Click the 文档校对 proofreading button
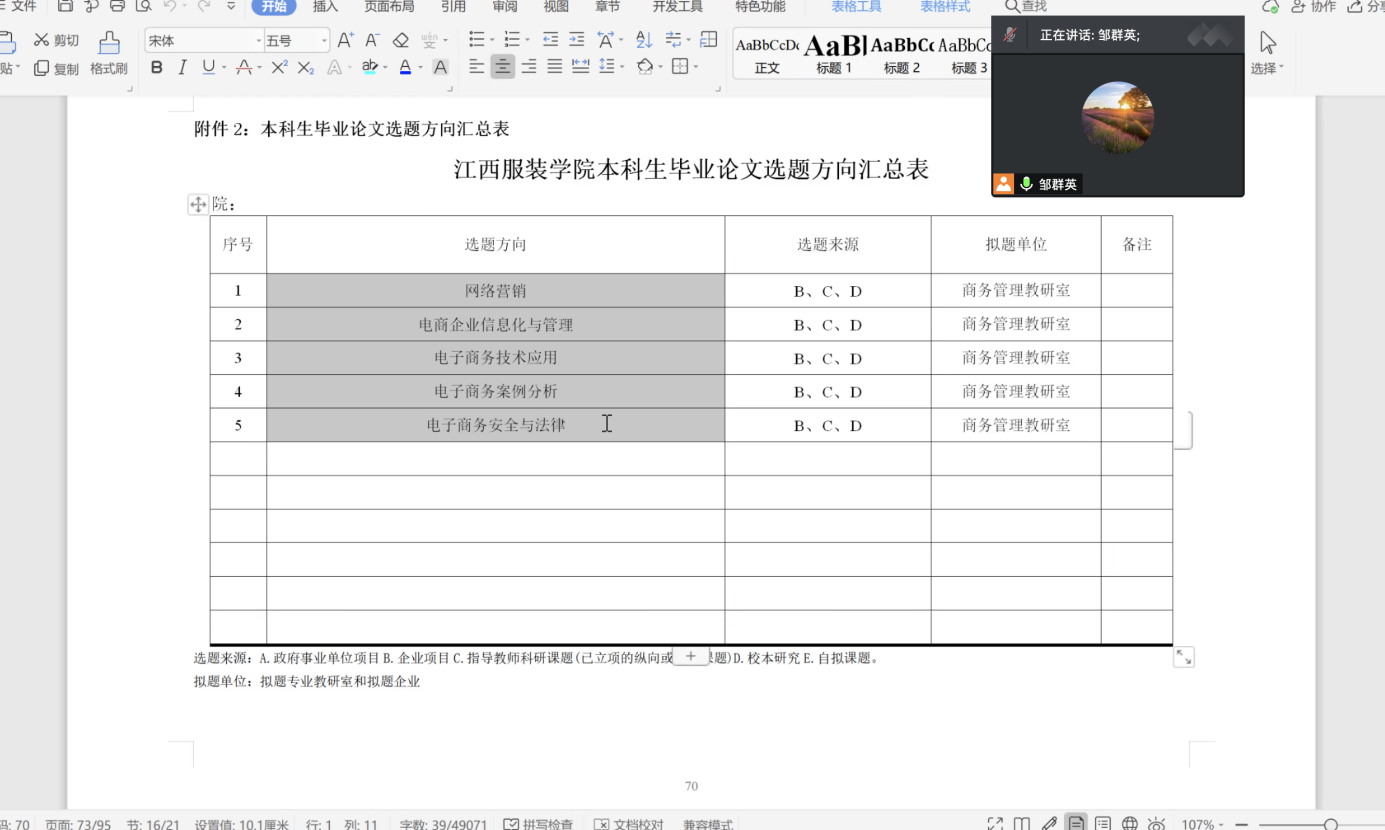The image size is (1385, 830). point(629,824)
